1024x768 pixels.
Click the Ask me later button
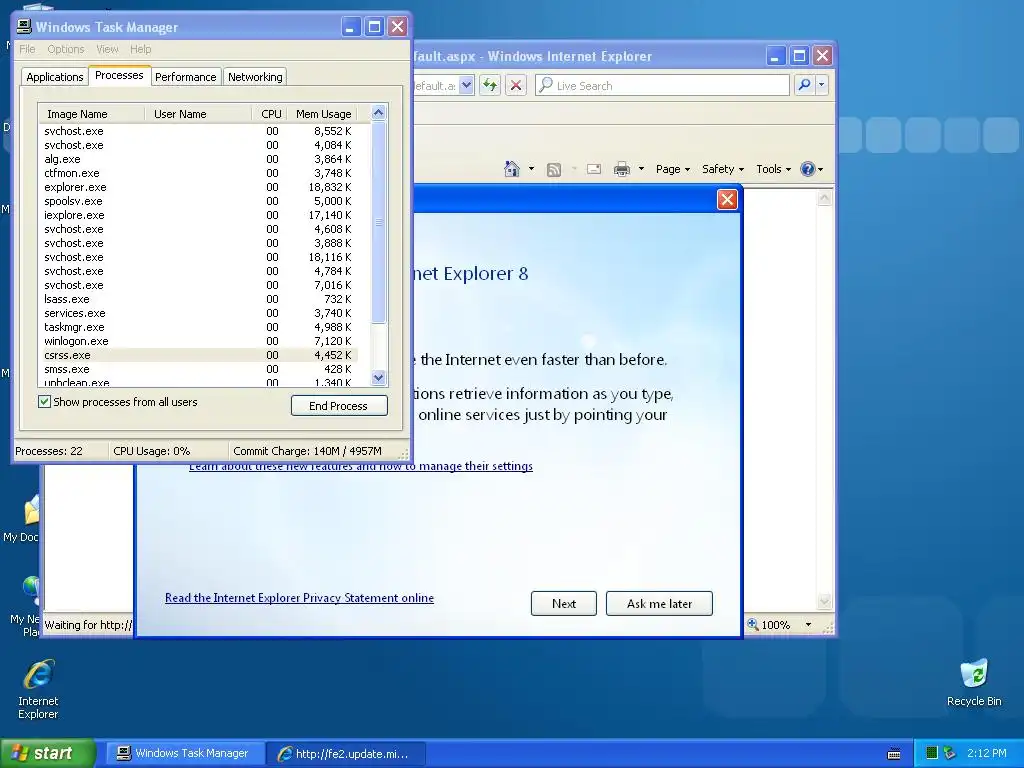(659, 603)
